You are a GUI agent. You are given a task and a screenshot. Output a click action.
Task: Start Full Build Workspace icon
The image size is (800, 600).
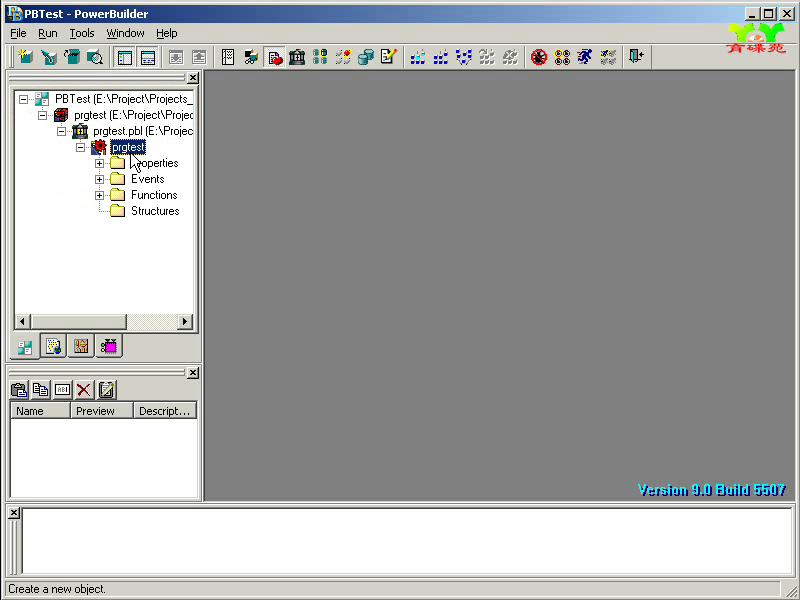point(441,57)
